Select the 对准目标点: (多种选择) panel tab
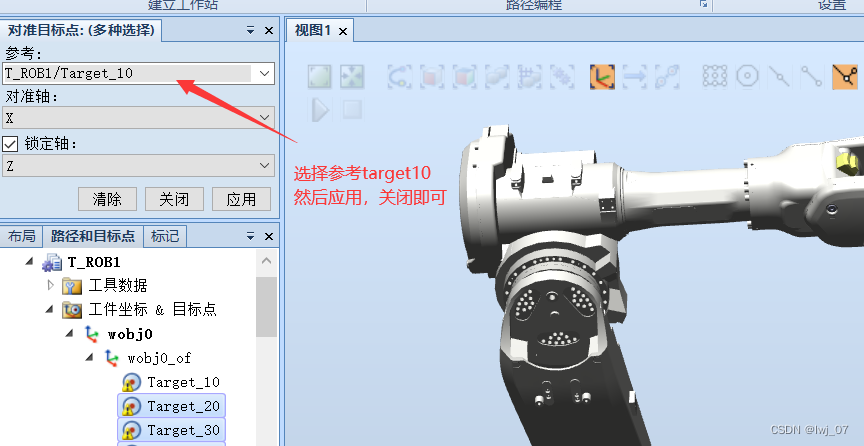Image resolution: width=864 pixels, height=446 pixels. pos(81,30)
